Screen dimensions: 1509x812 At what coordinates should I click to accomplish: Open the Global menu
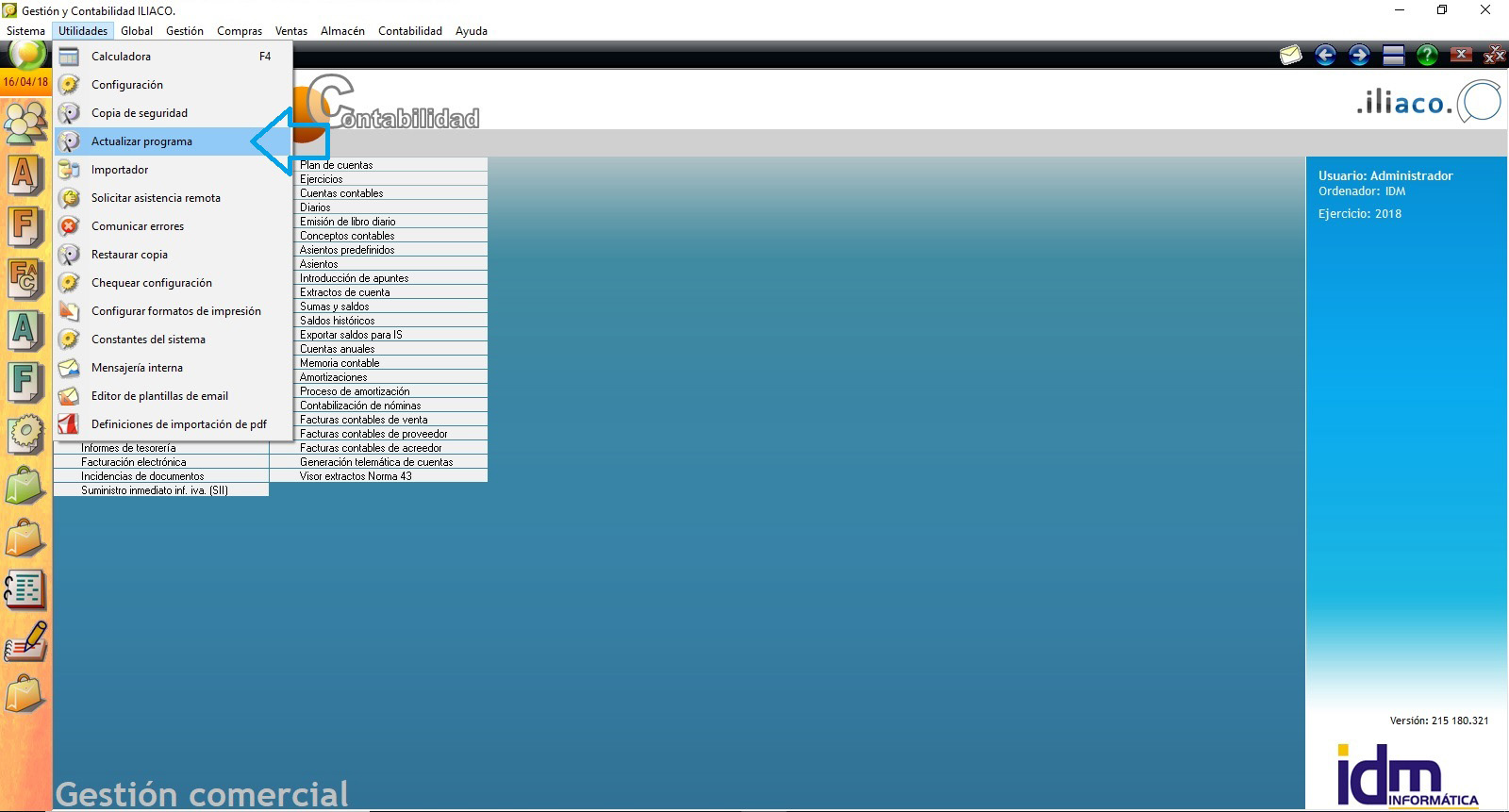tap(137, 31)
